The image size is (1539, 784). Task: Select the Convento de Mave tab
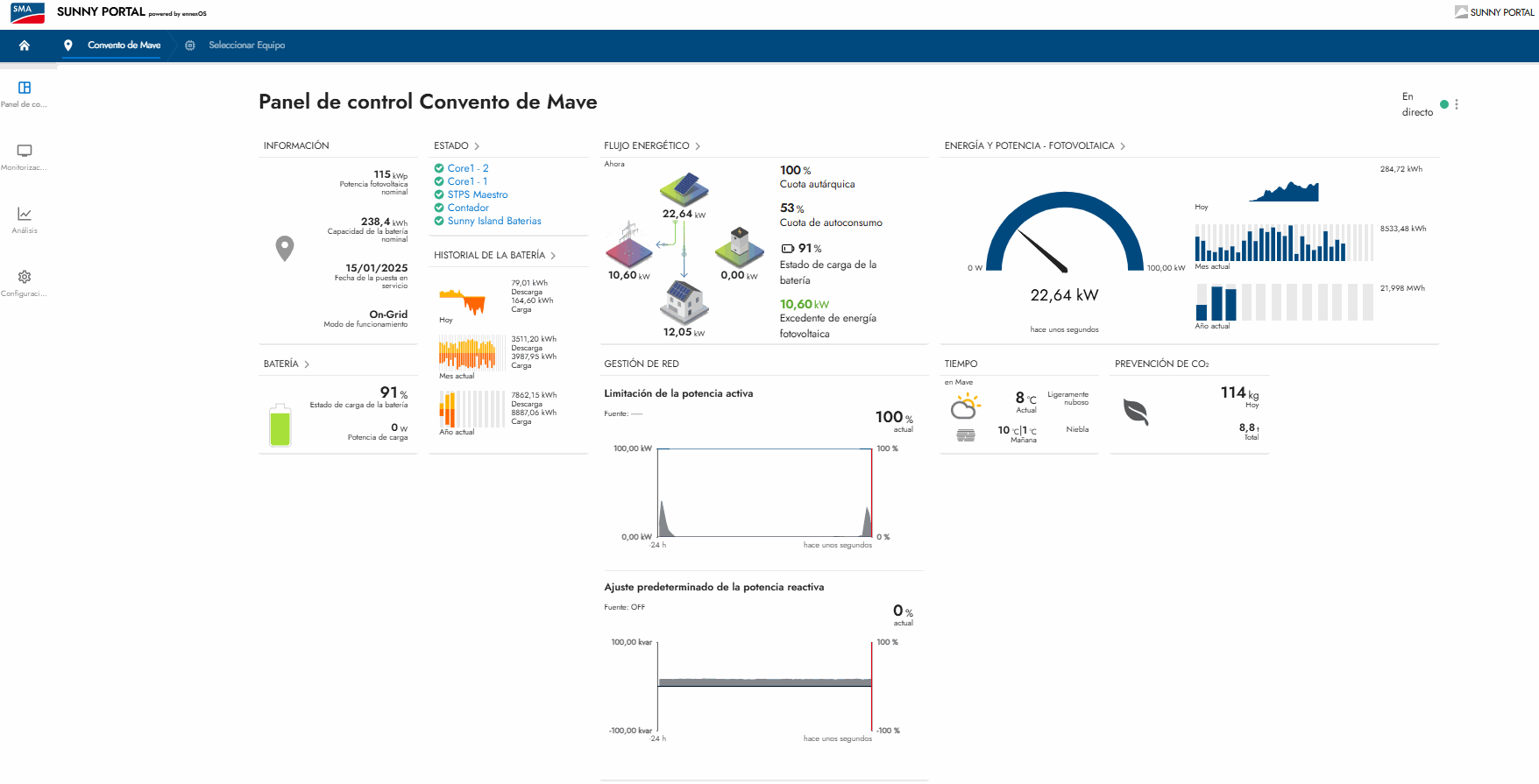click(x=124, y=46)
